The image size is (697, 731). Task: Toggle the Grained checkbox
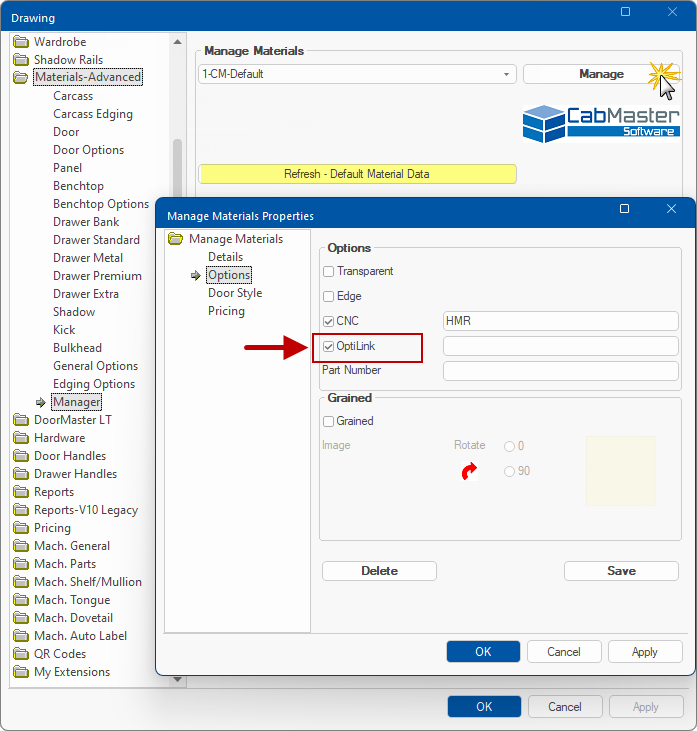329,421
